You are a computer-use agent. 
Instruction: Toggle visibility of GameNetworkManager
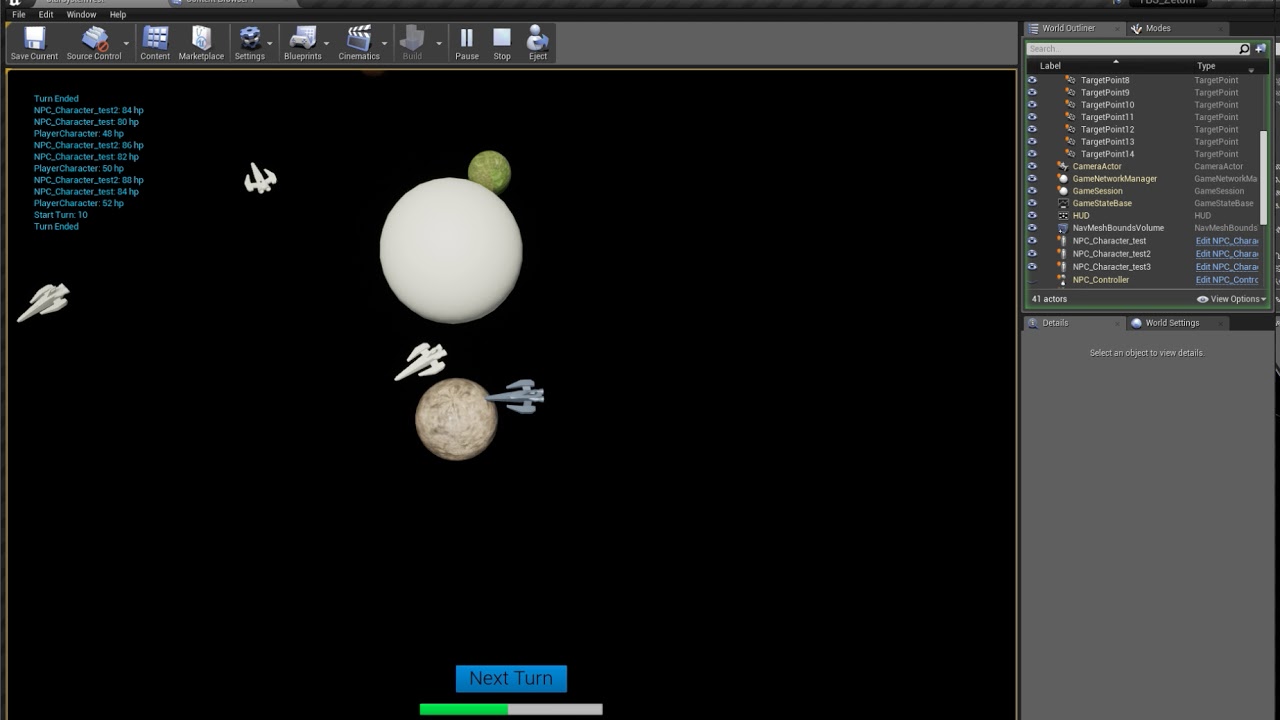point(1032,178)
